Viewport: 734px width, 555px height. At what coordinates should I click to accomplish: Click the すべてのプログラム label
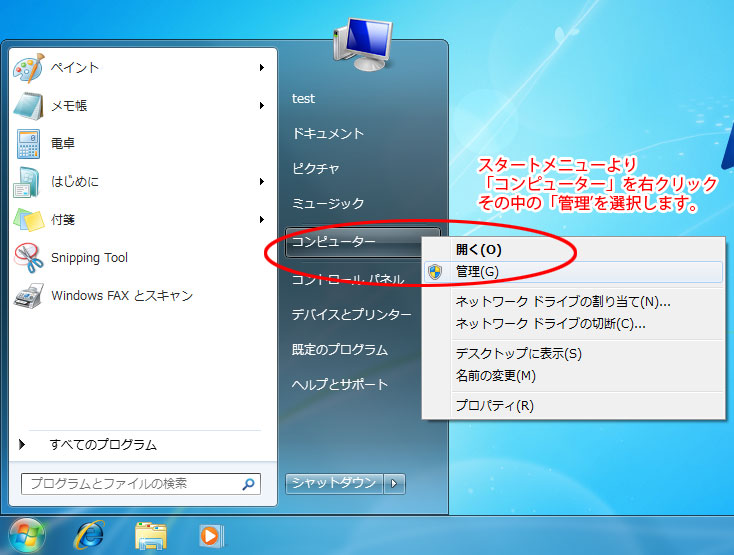[x=103, y=445]
